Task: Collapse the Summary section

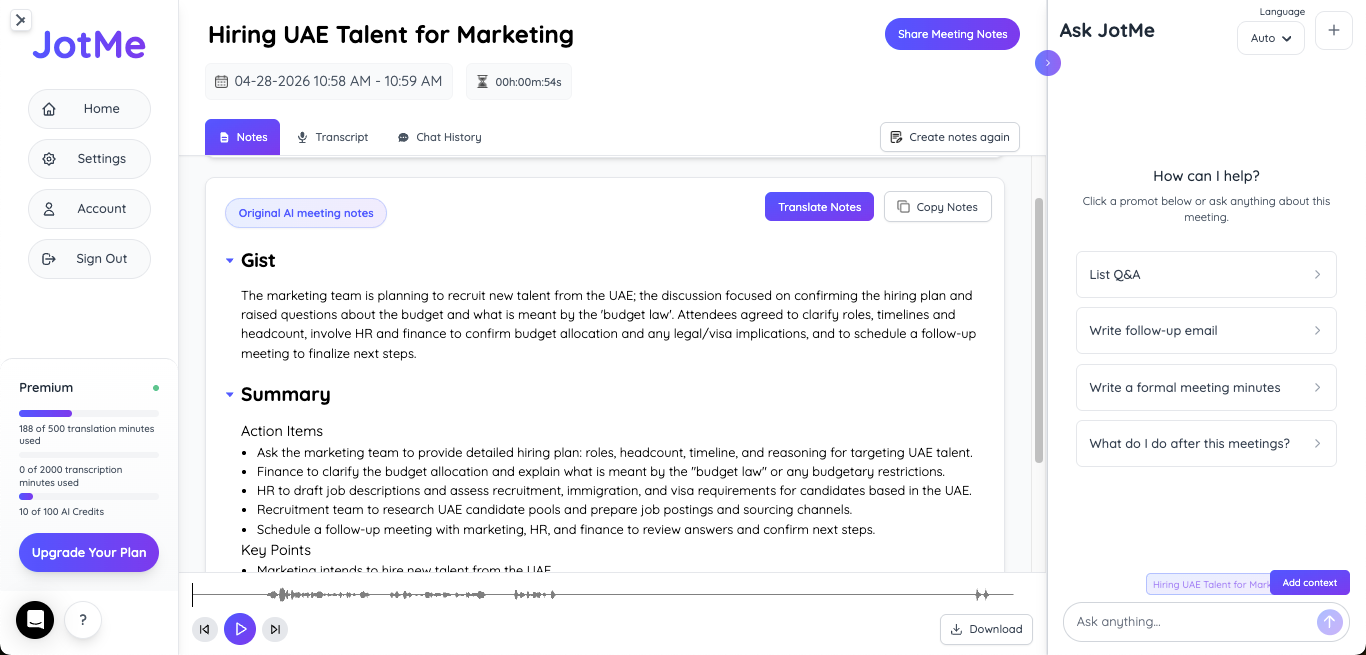Action: [230, 395]
